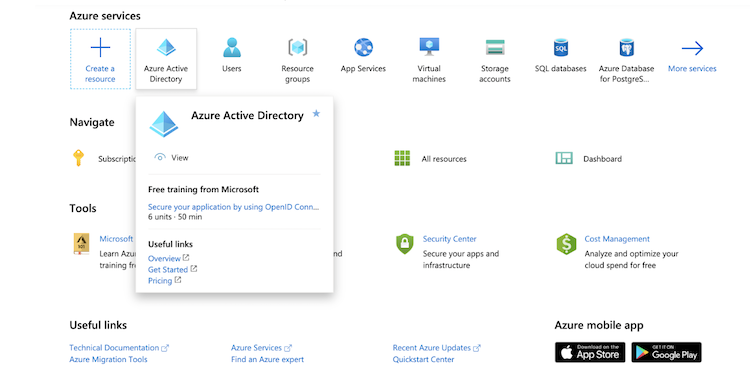Open SQL databases icon
Screen dimensions: 750x387
point(561,47)
